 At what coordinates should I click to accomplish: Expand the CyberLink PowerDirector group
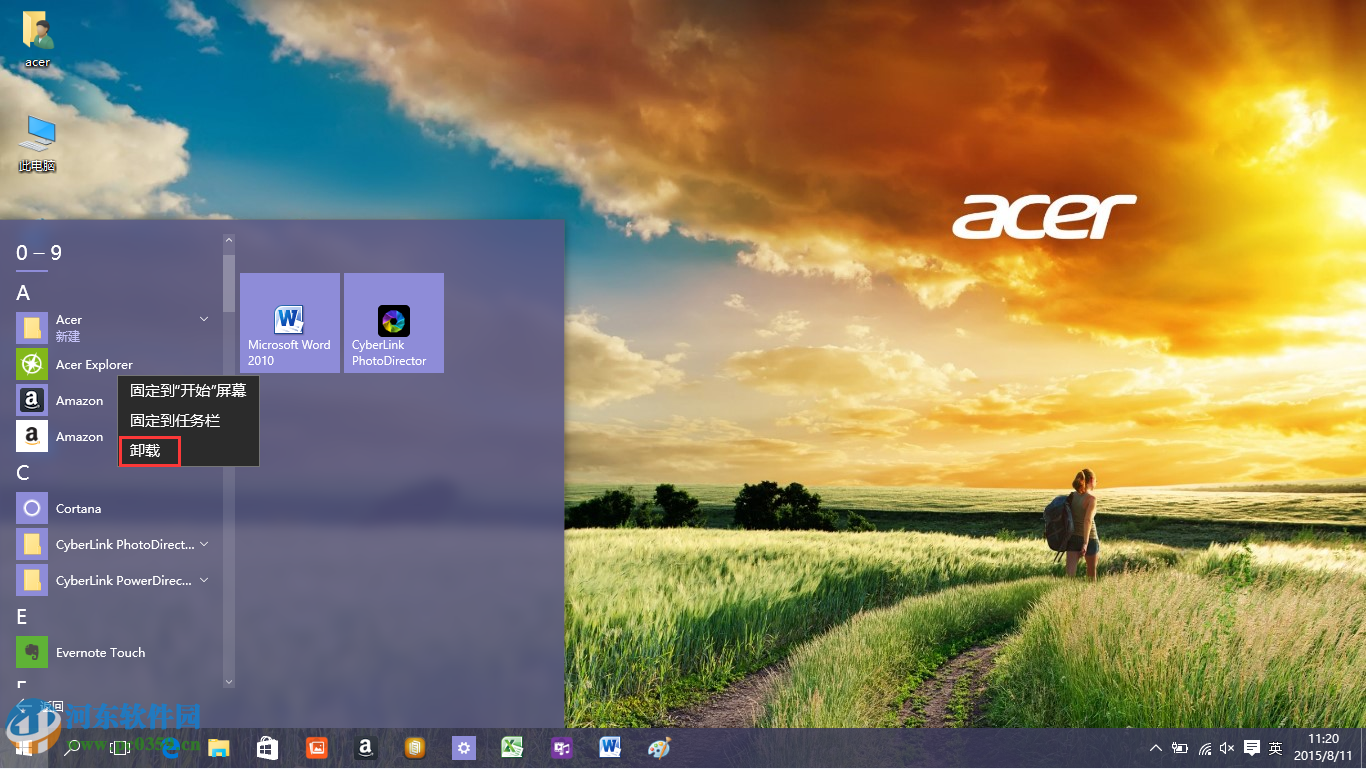click(204, 580)
